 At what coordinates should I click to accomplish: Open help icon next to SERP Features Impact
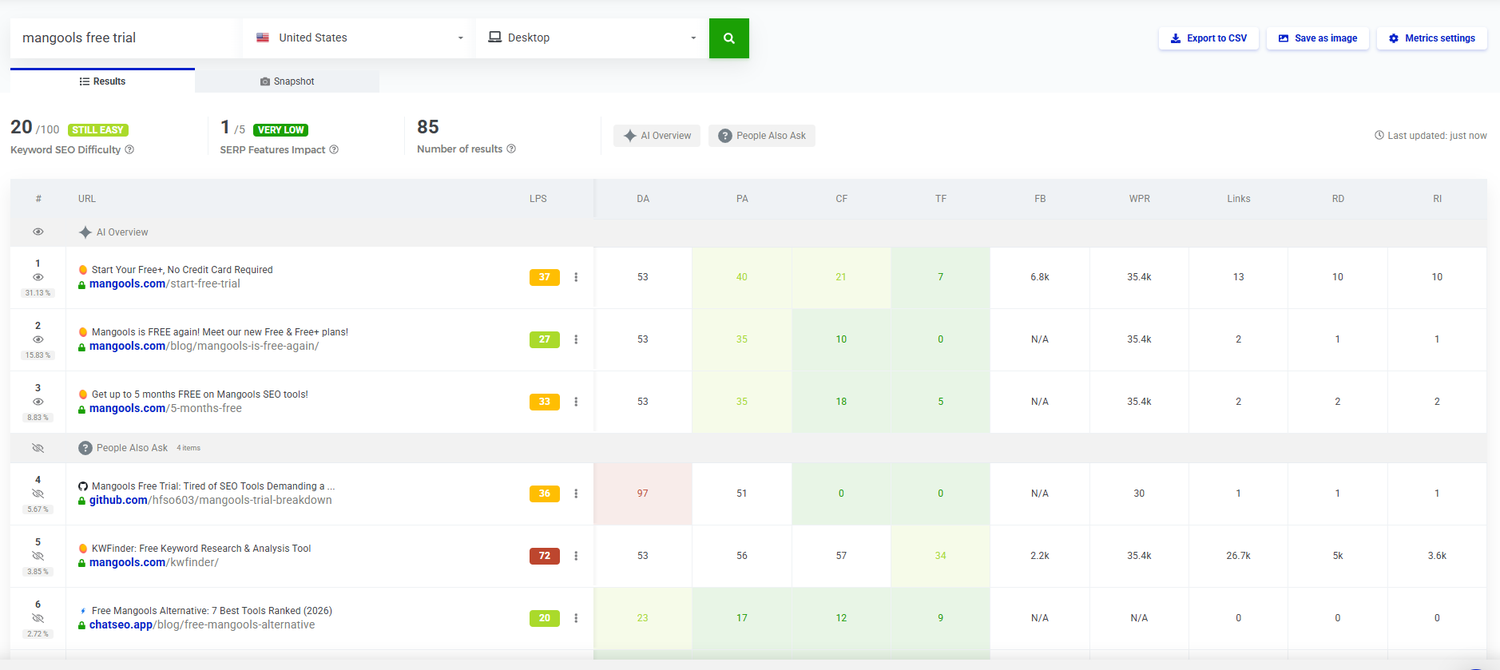334,150
